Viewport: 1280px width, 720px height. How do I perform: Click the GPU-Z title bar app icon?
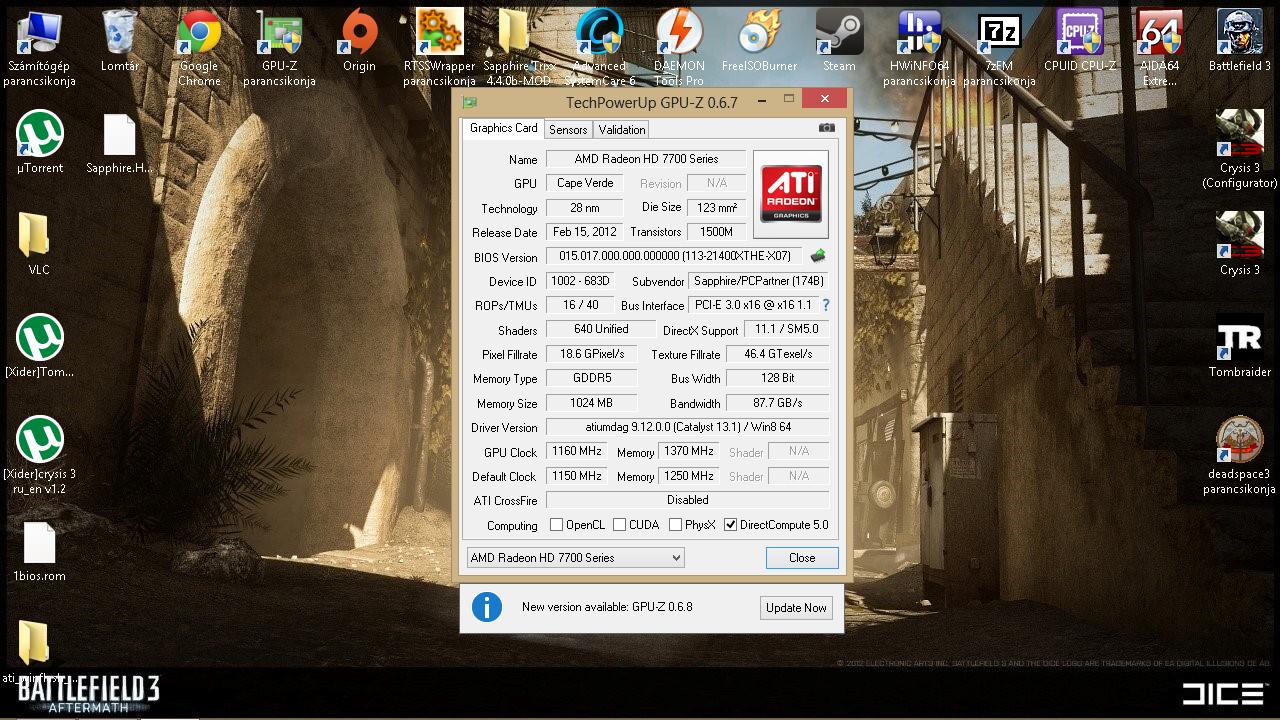pyautogui.click(x=470, y=102)
